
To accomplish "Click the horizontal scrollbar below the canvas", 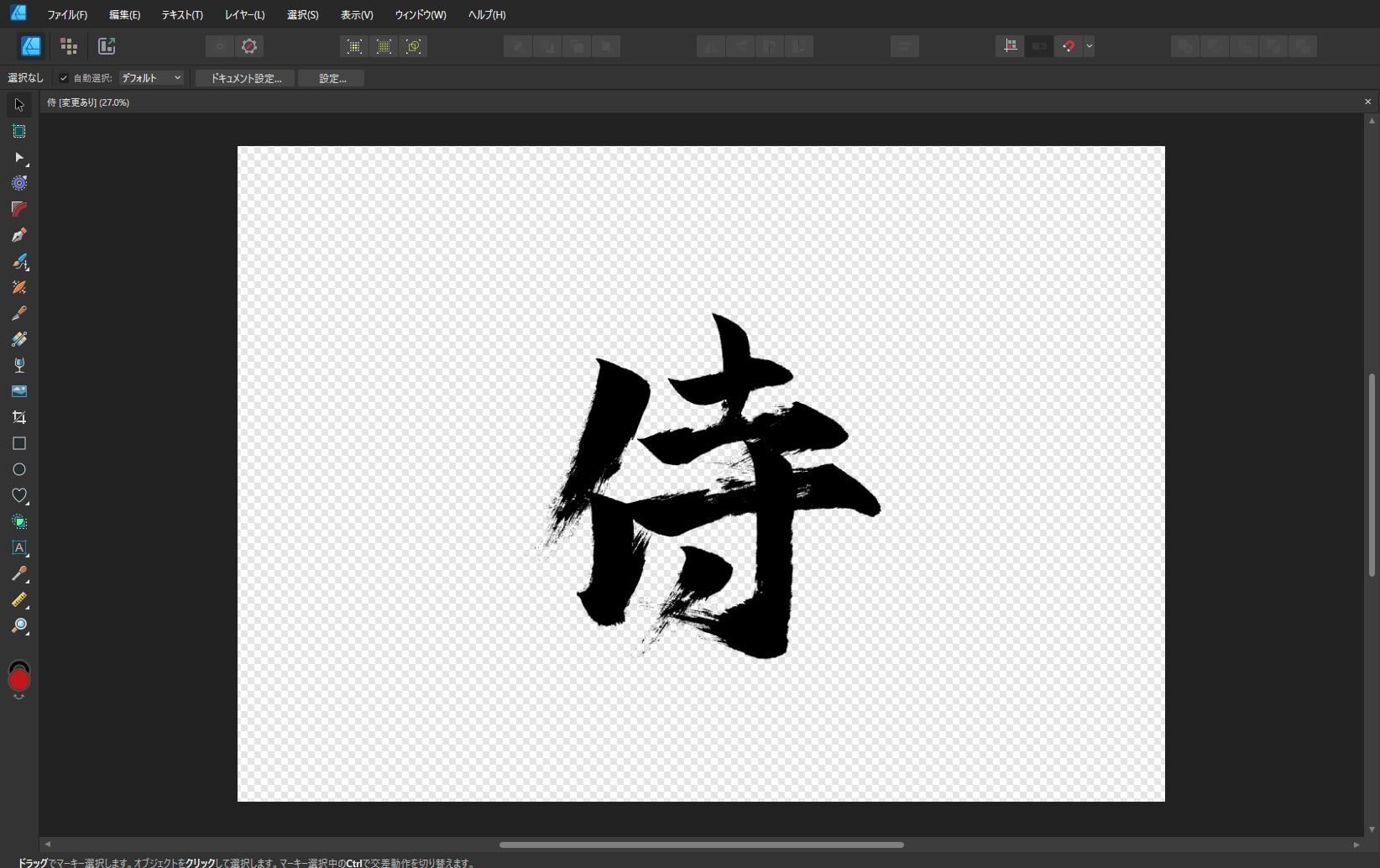I will 701,844.
